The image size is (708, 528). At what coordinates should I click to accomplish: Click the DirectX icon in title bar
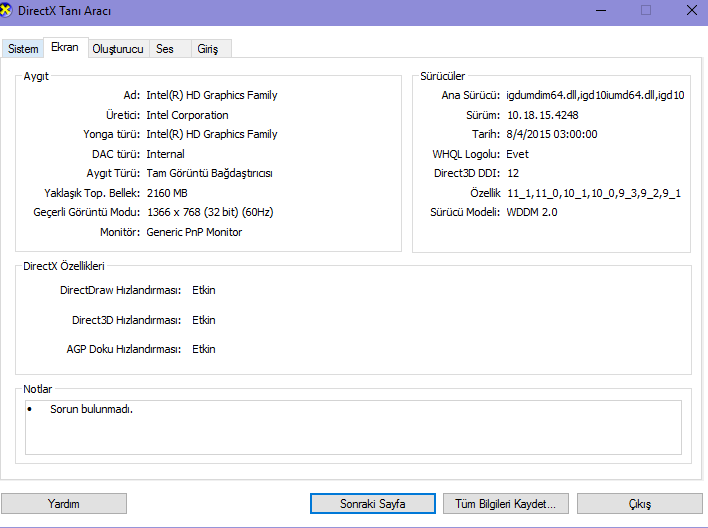tap(5, 10)
